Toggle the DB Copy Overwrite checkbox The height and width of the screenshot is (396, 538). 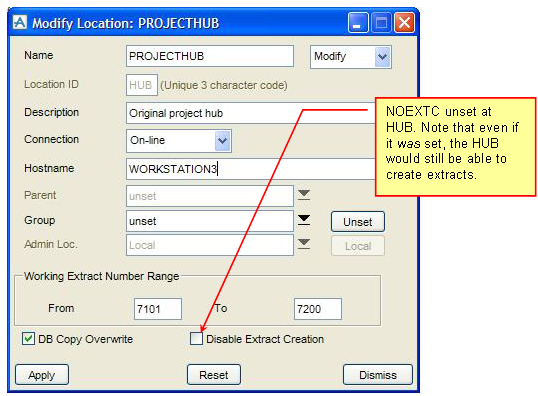[28, 339]
